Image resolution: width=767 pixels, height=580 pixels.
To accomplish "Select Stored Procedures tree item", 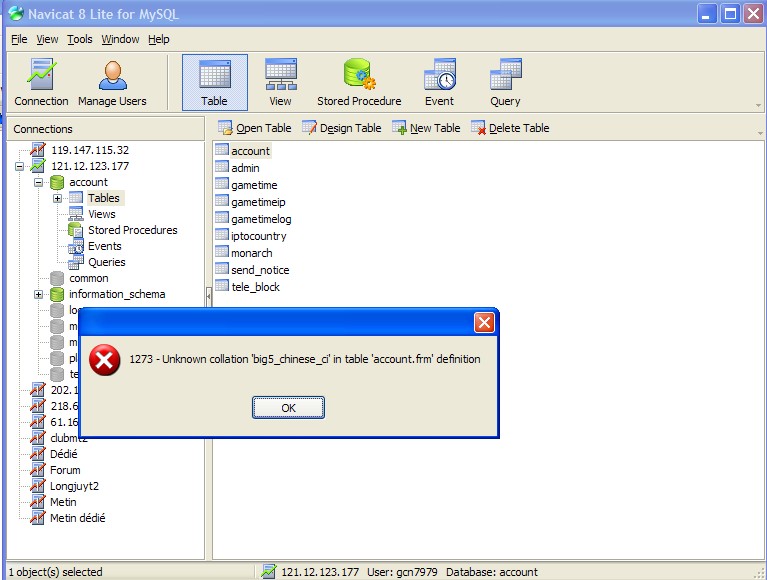I will pos(133,230).
